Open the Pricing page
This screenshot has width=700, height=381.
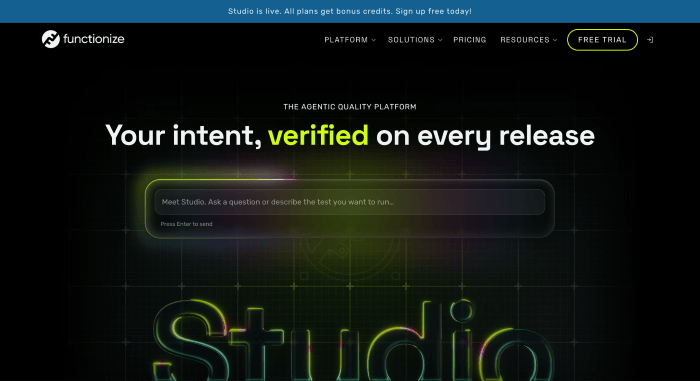[x=470, y=40]
